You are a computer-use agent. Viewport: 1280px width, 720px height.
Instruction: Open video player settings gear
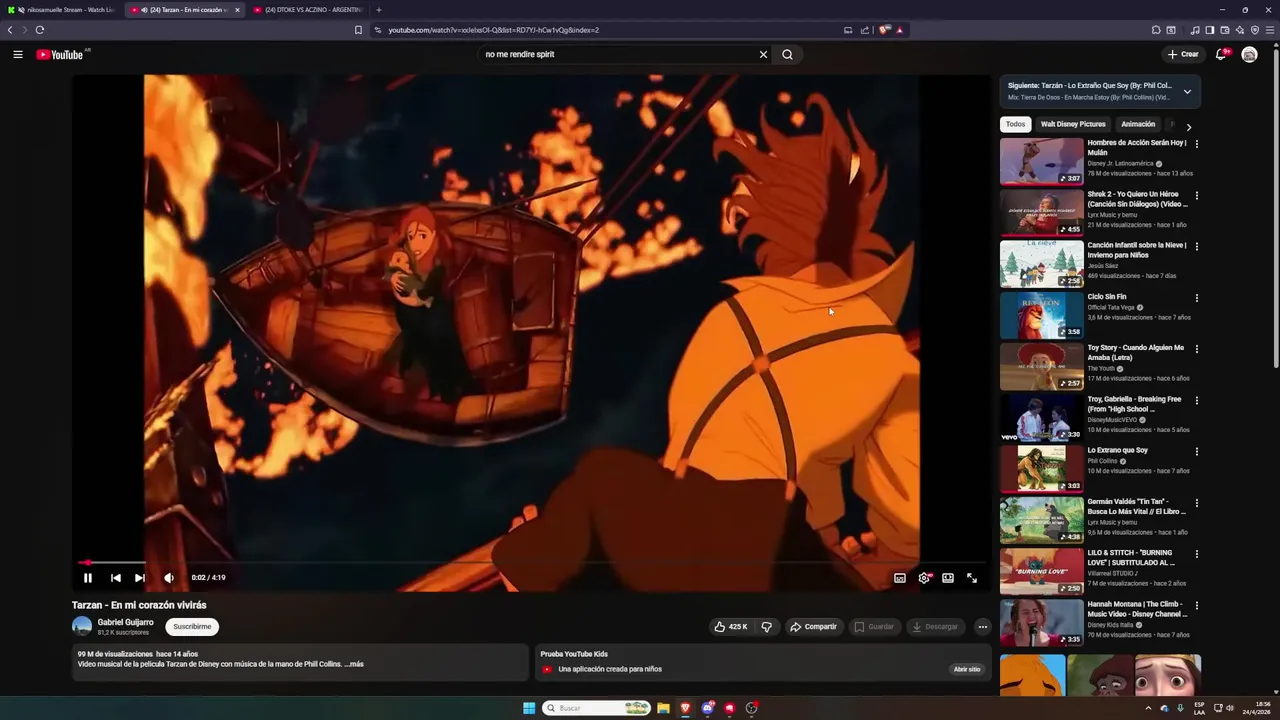click(x=924, y=578)
